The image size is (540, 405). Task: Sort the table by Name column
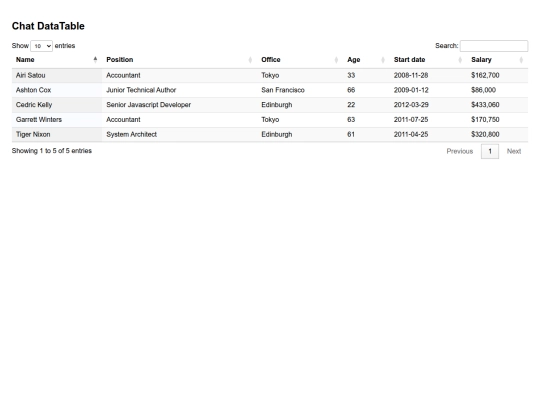[x=57, y=60]
